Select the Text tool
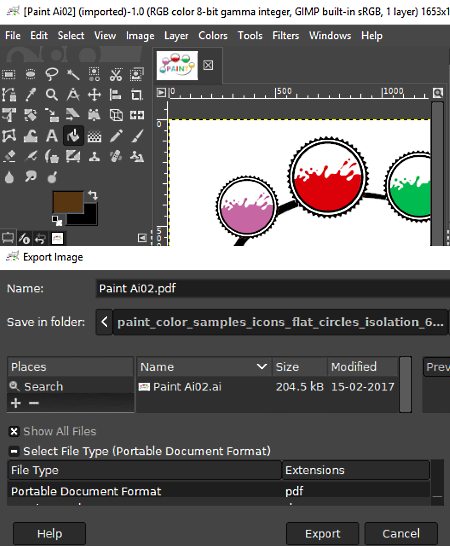Viewport: 450px width, 546px height. tap(52, 136)
